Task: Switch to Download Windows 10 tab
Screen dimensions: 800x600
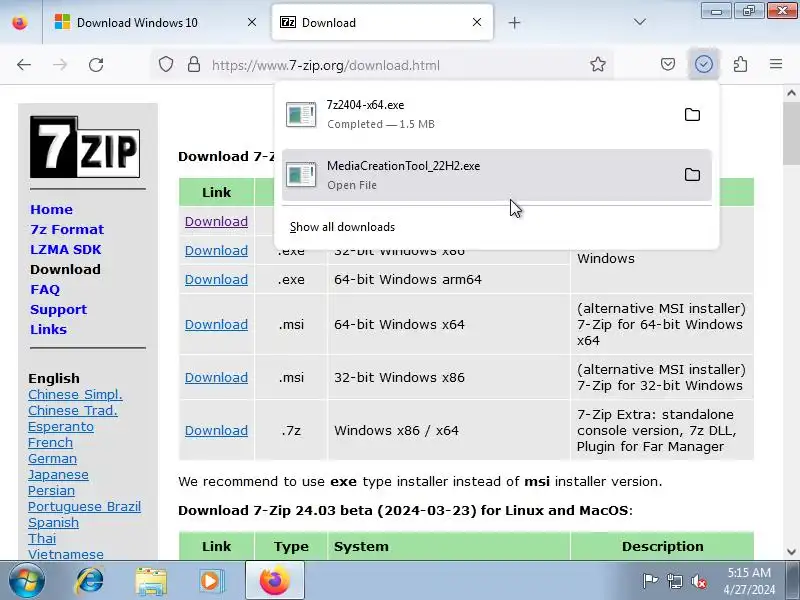Action: coord(151,22)
